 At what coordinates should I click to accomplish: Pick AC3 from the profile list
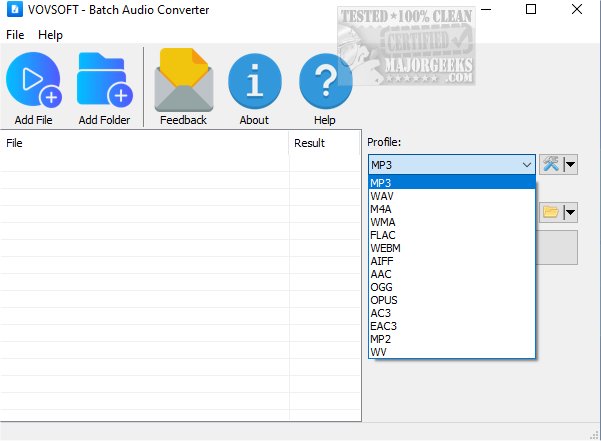452,313
